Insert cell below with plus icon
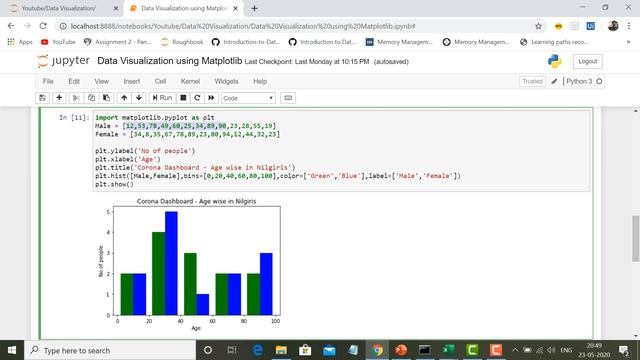640x360 pixels. pos(59,98)
